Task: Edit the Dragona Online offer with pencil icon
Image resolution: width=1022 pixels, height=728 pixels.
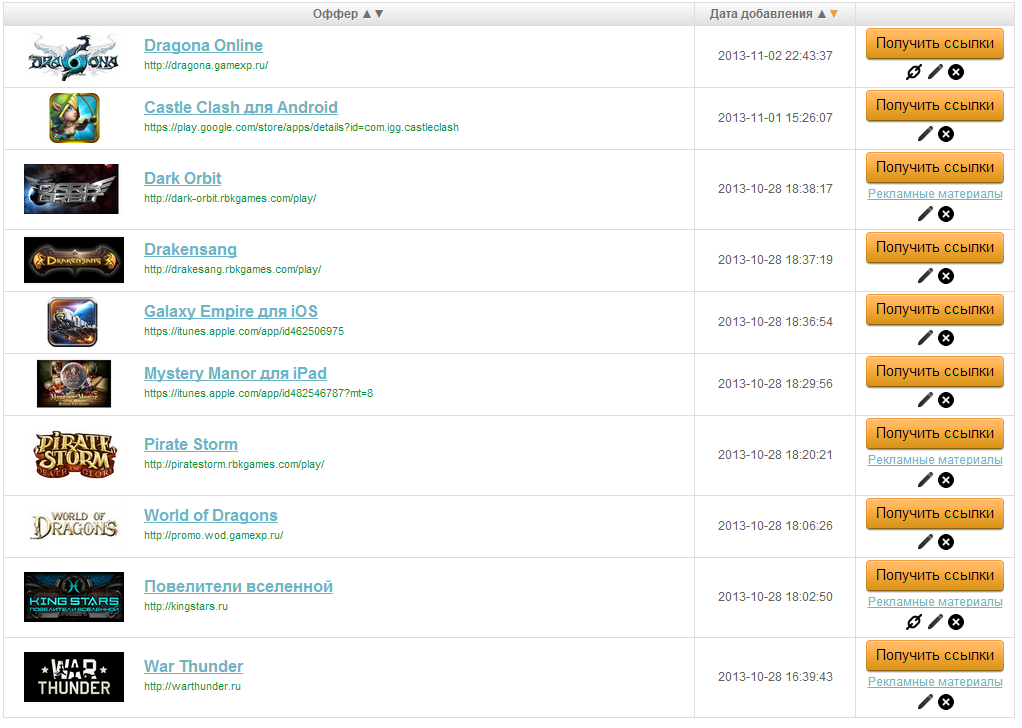Action: tap(935, 72)
